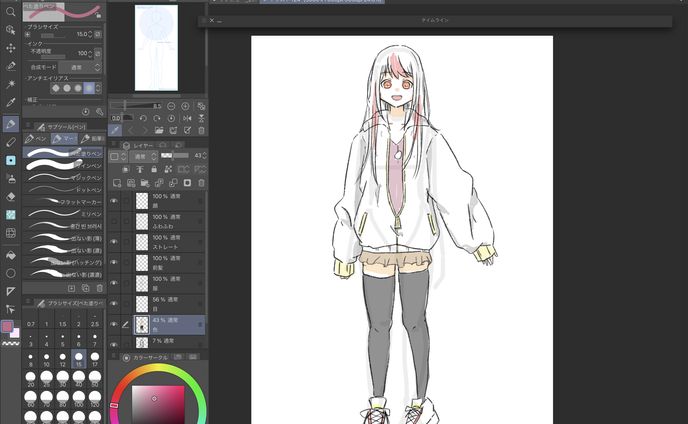Click the new layer folder icon
688x424 pixels.
pyautogui.click(x=145, y=183)
